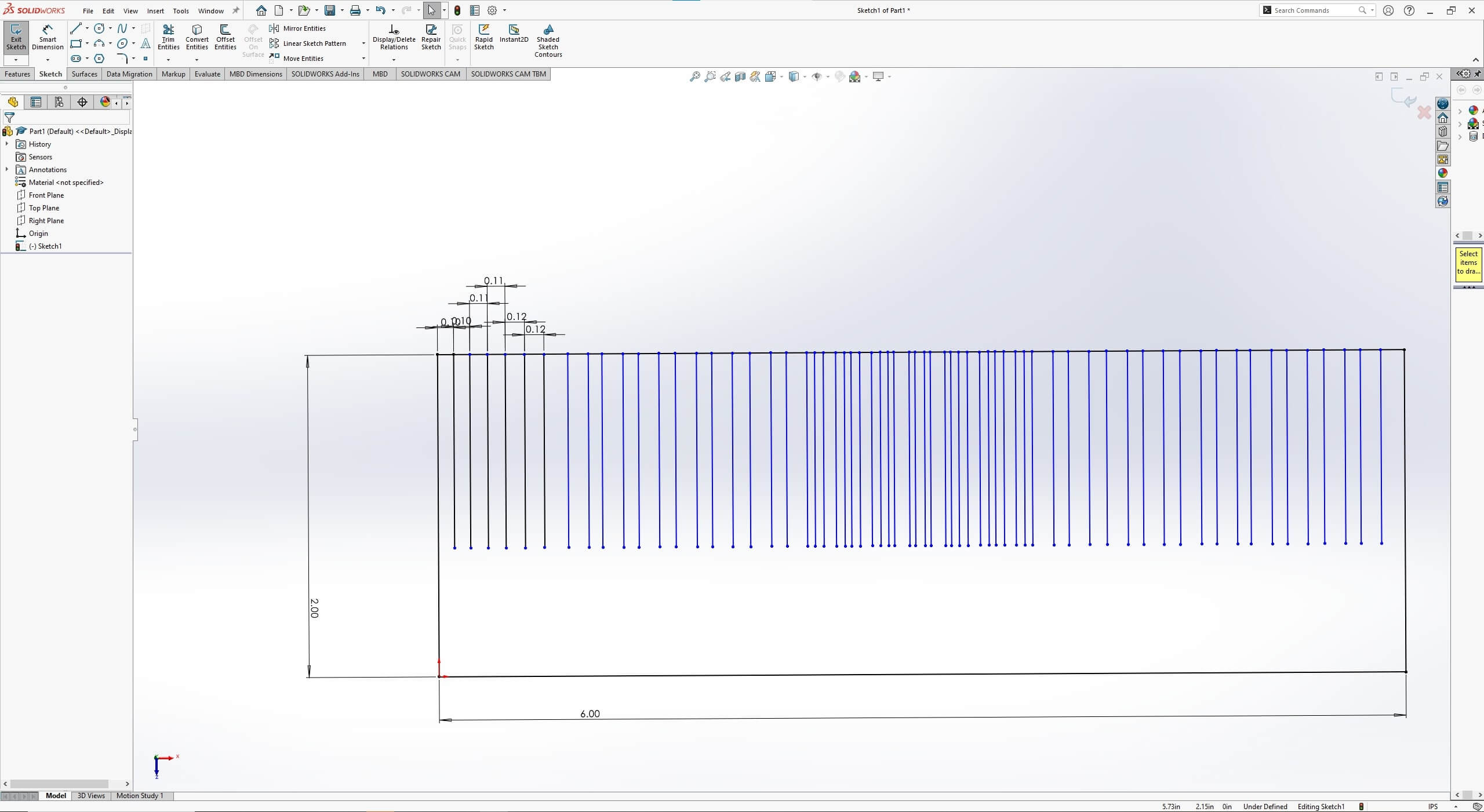
Task: Open Appearances tab in task pane
Action: 1443,173
